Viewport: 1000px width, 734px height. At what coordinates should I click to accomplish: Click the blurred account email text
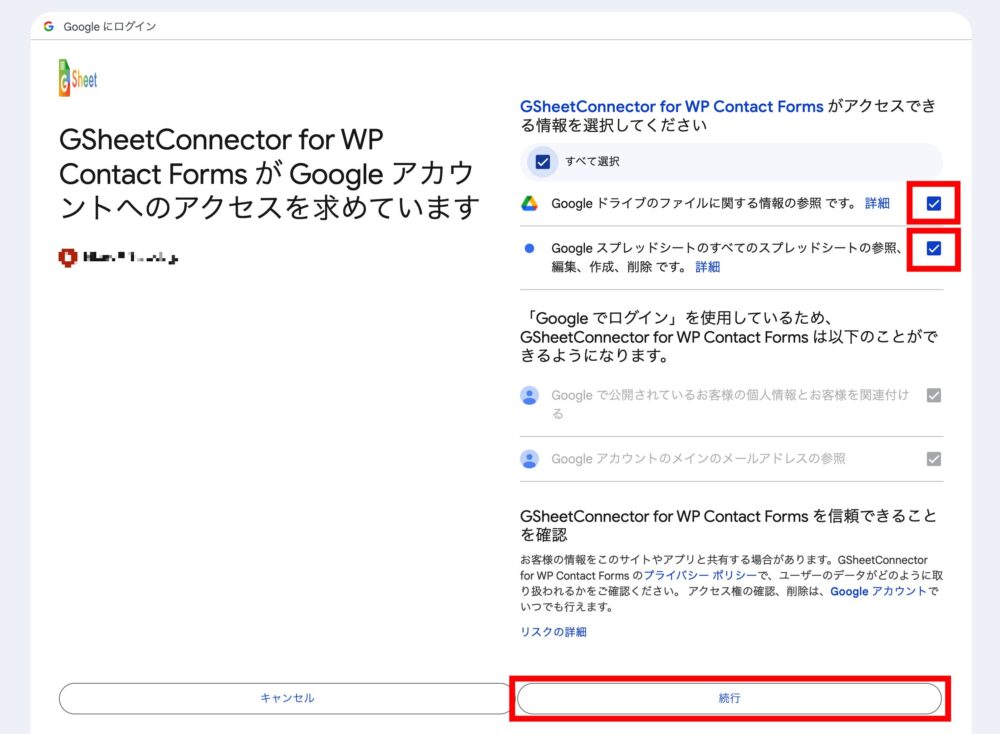point(130,257)
